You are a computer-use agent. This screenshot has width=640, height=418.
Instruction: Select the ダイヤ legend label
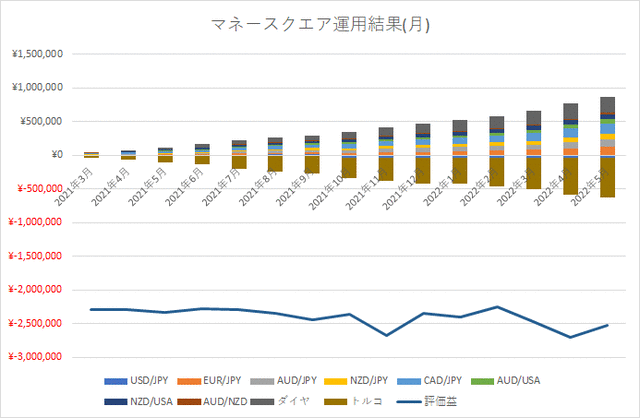click(293, 401)
